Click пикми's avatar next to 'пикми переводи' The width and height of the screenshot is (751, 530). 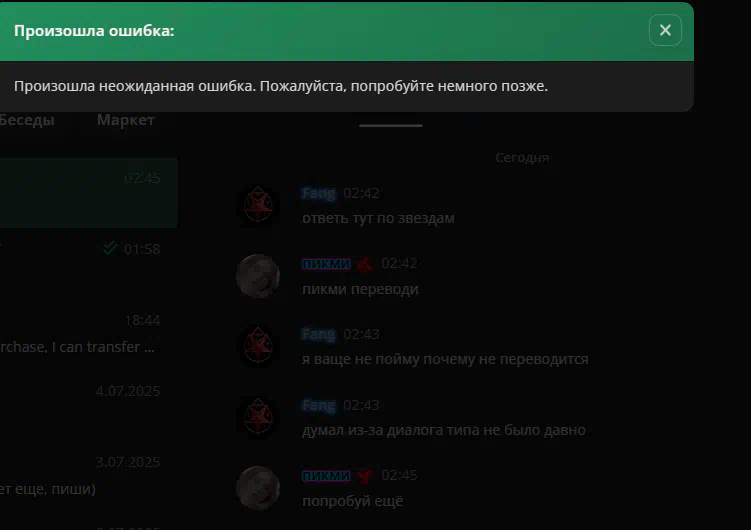258,276
